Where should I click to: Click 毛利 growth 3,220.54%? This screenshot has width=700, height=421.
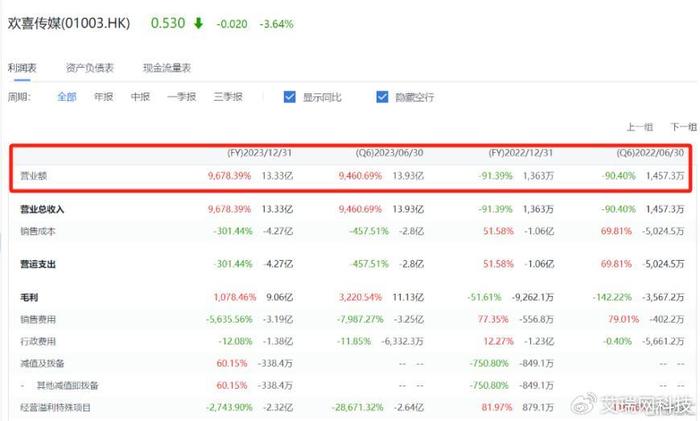pyautogui.click(x=360, y=297)
